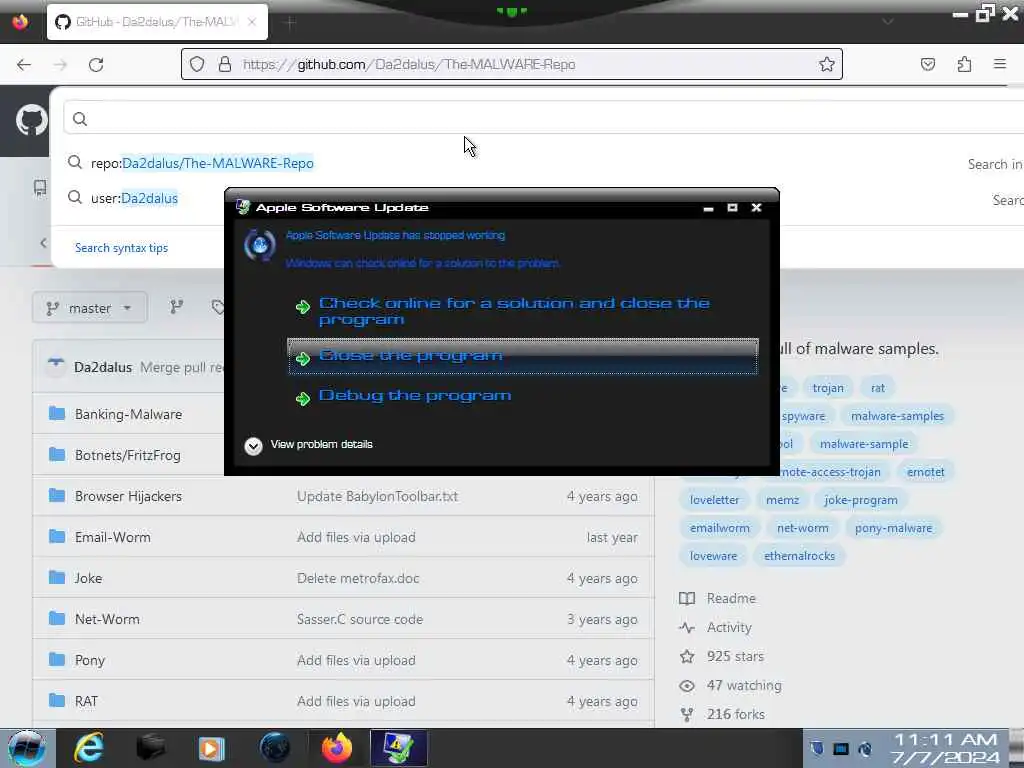
Task: Click the emotet topic tag
Action: 925,472
